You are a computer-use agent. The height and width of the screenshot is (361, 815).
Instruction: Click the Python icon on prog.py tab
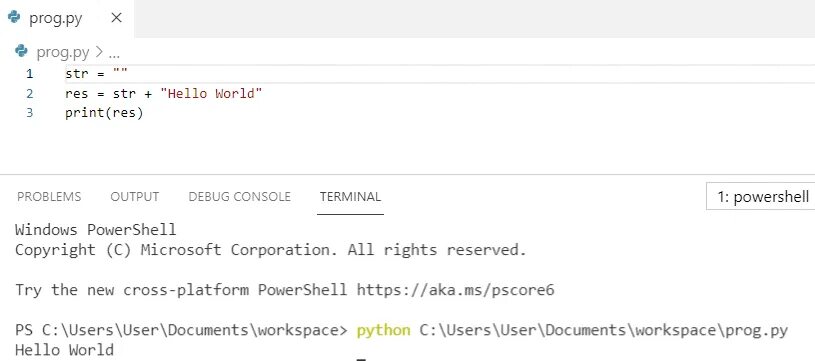[x=14, y=18]
